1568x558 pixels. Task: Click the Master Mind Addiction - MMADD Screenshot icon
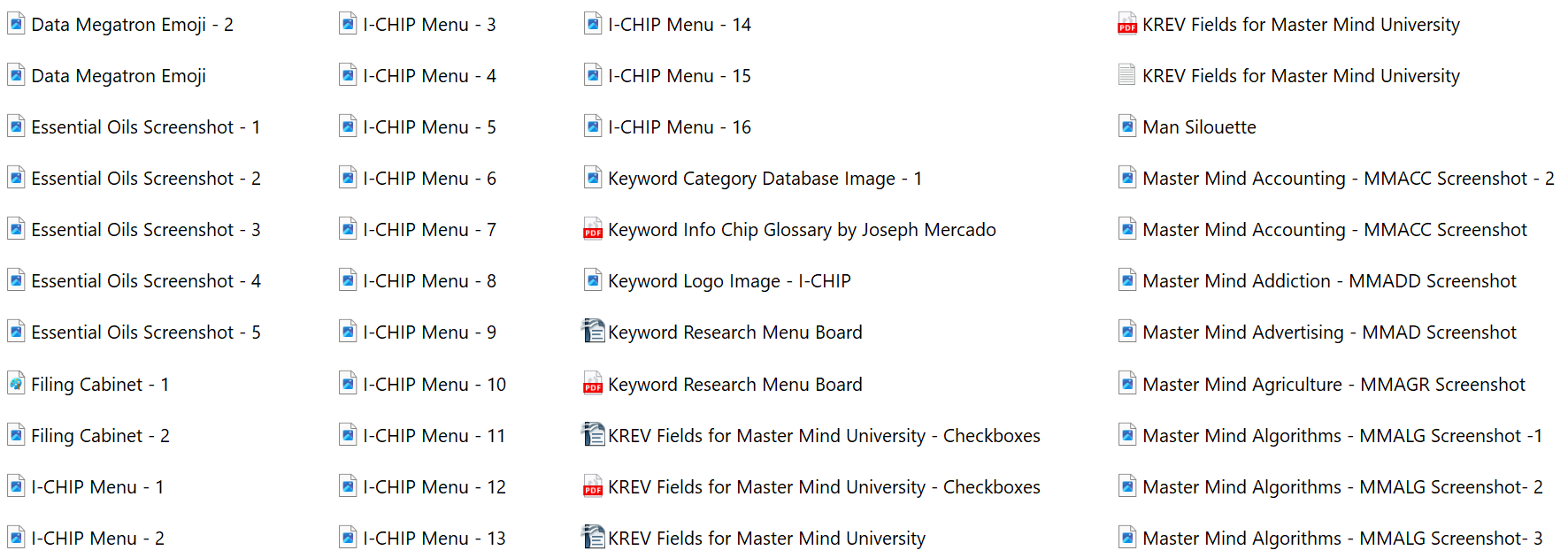tap(1126, 281)
